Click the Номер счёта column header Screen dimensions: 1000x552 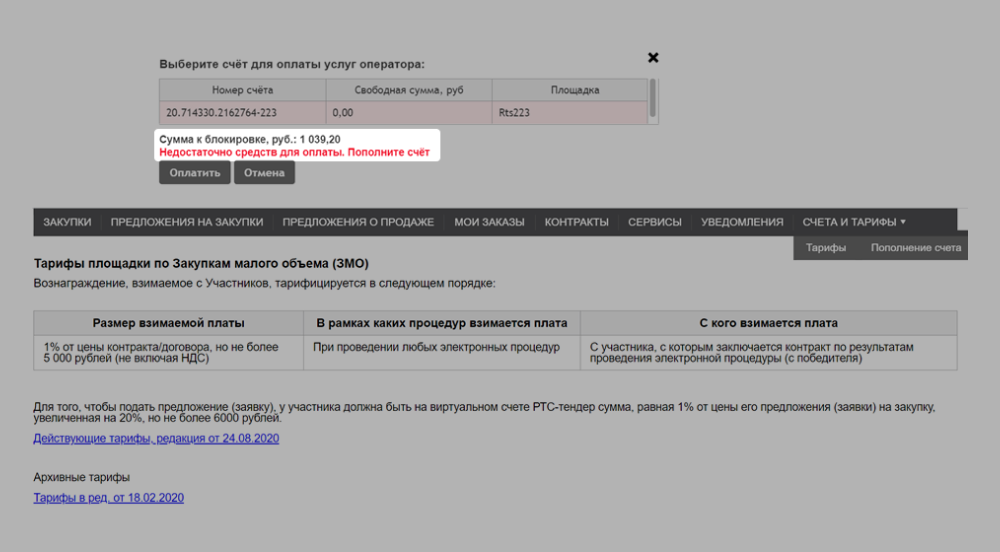pos(242,90)
